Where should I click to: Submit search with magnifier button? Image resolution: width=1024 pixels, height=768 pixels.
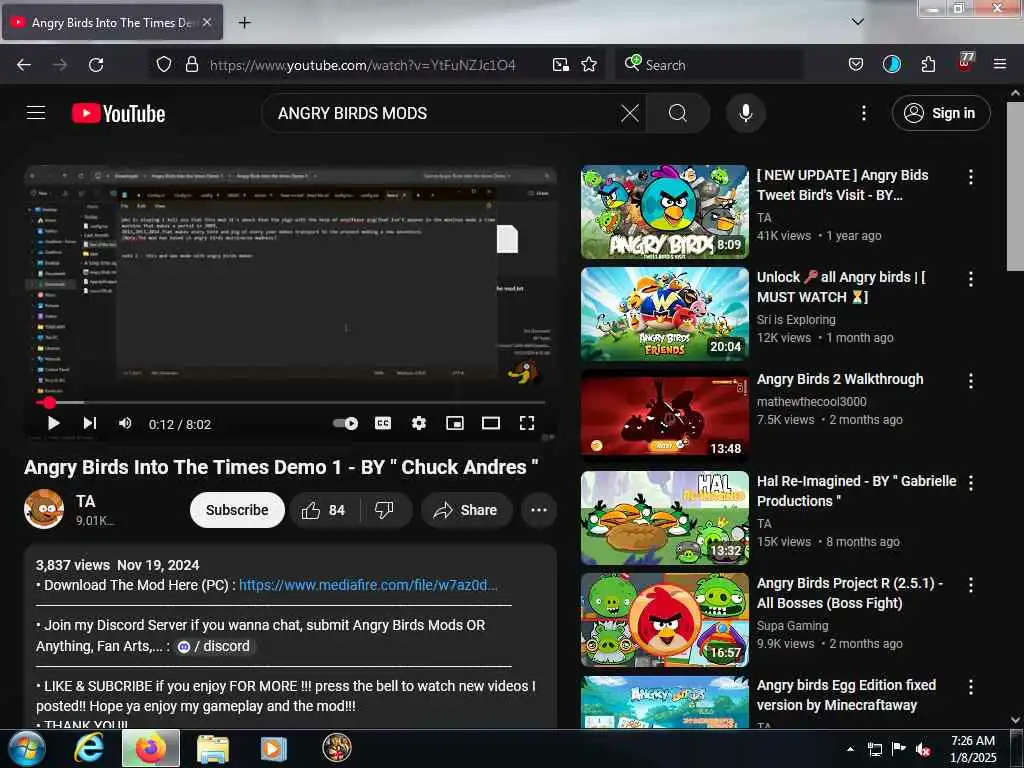tap(677, 113)
